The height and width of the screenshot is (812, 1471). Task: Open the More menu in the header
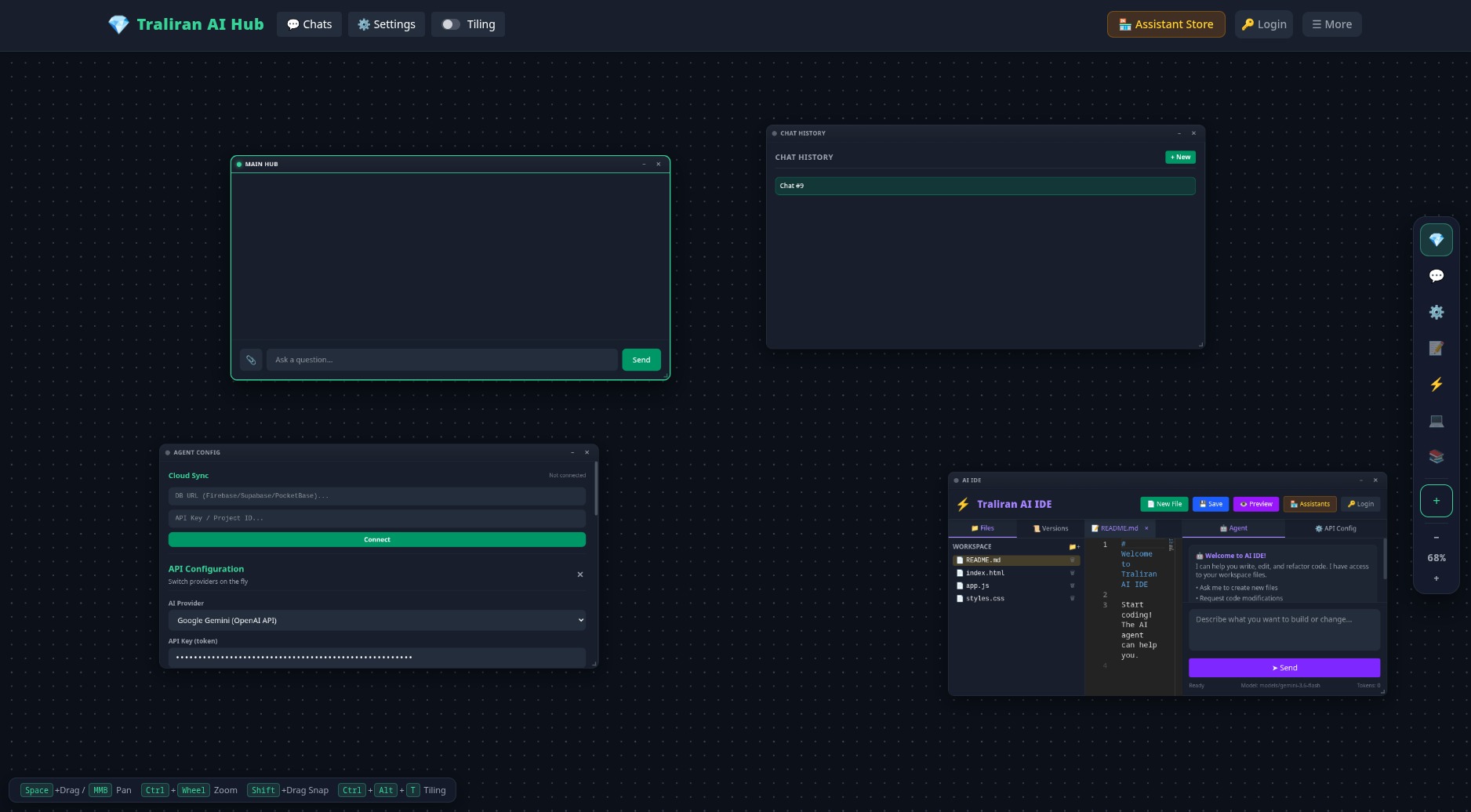1331,24
